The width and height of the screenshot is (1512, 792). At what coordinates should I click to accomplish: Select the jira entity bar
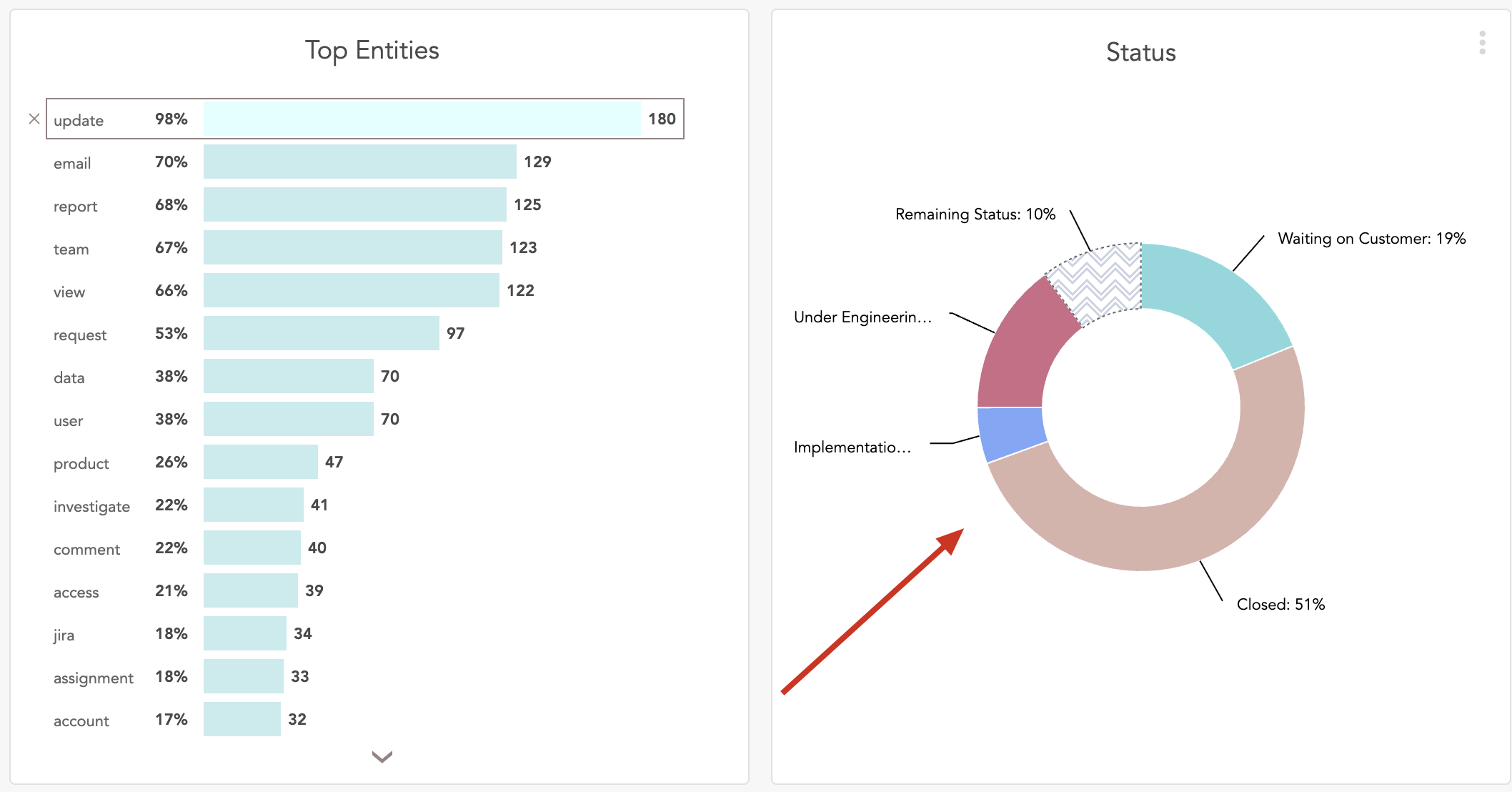point(244,633)
